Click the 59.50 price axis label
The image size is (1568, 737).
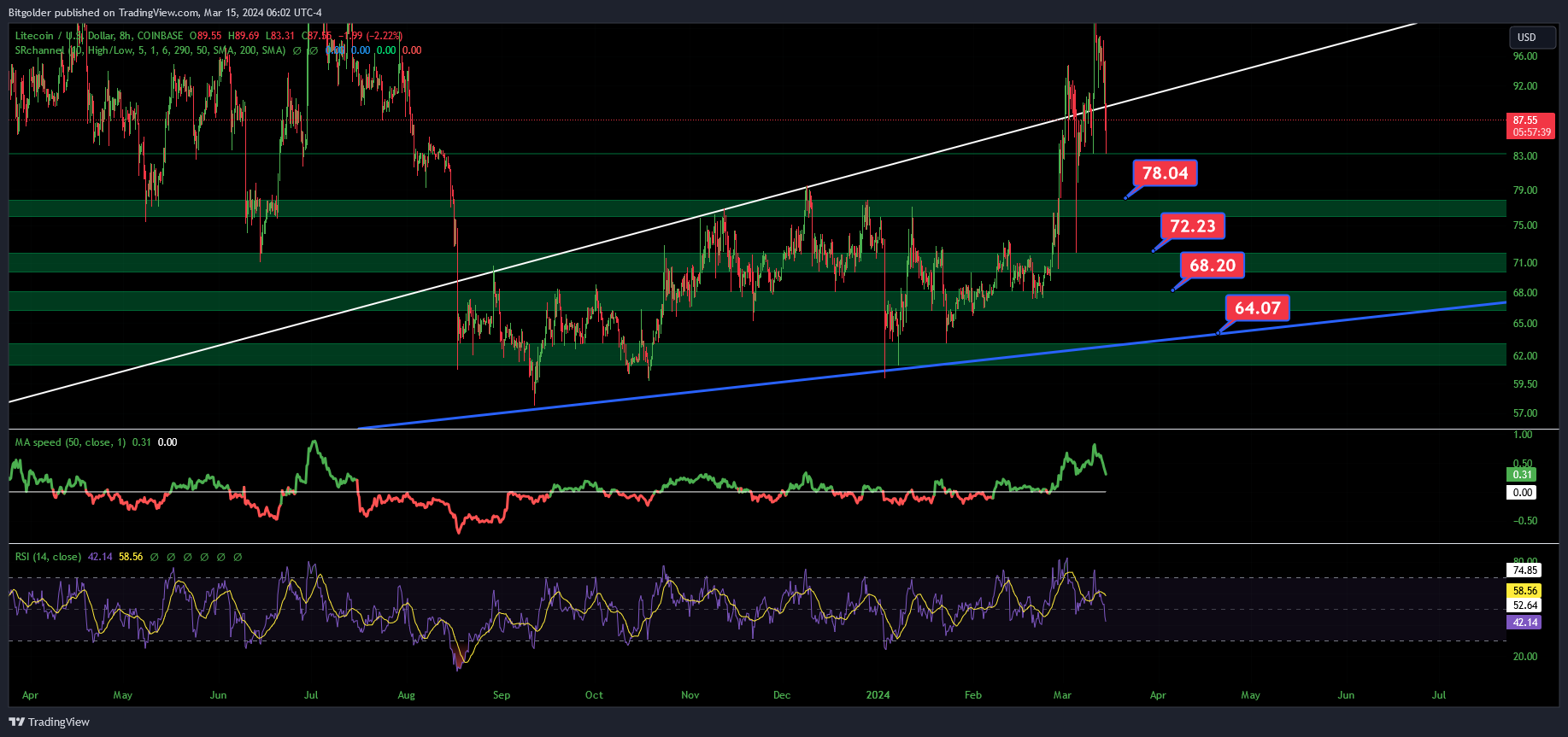(x=1525, y=384)
